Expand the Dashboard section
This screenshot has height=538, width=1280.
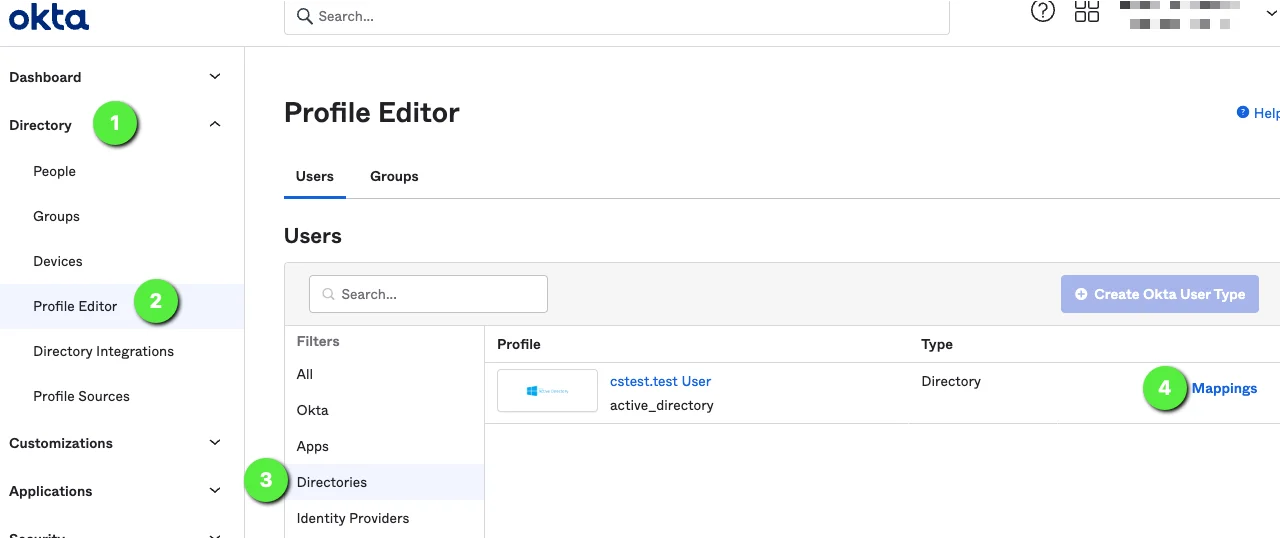click(215, 77)
